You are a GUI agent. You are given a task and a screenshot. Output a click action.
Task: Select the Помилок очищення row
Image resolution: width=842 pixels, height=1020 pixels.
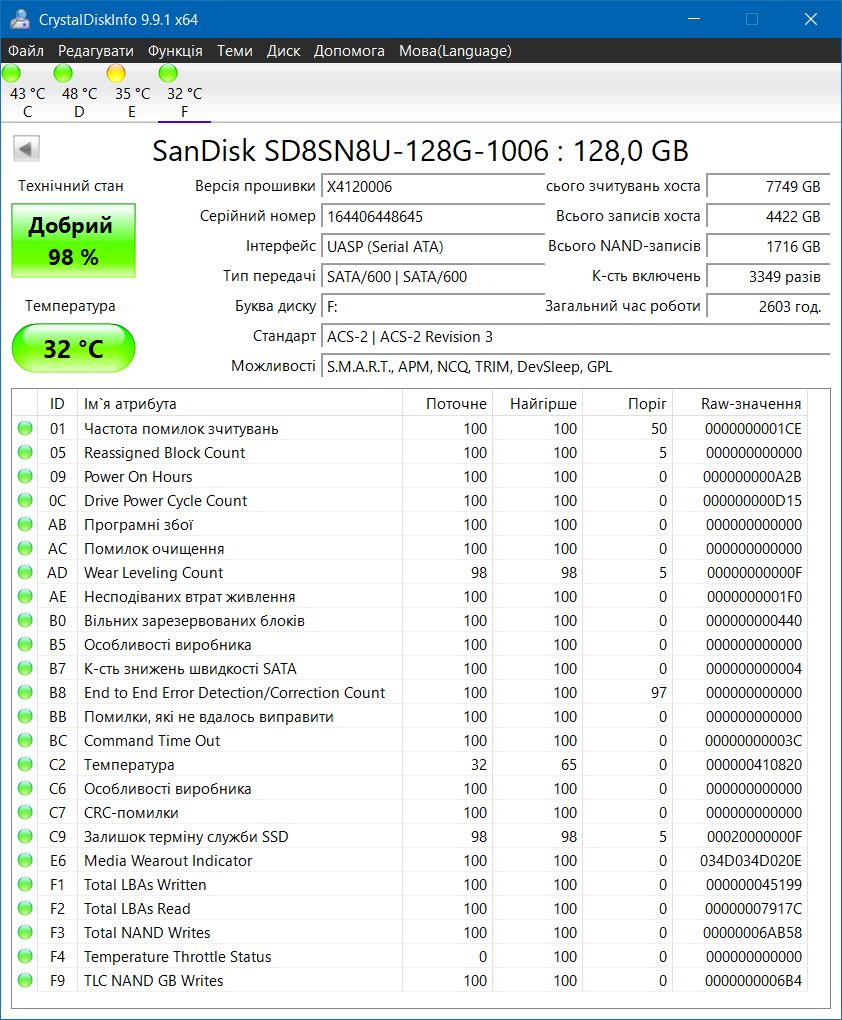pos(410,548)
